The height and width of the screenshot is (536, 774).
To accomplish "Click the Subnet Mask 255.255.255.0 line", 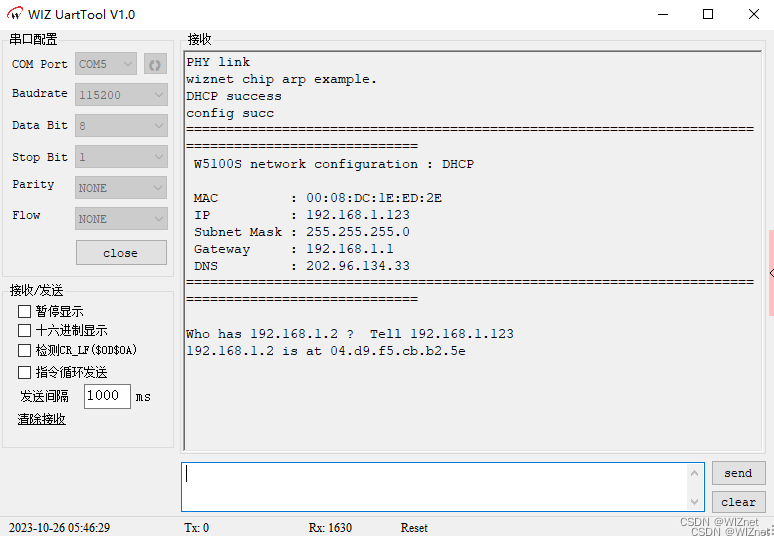I will pos(302,232).
